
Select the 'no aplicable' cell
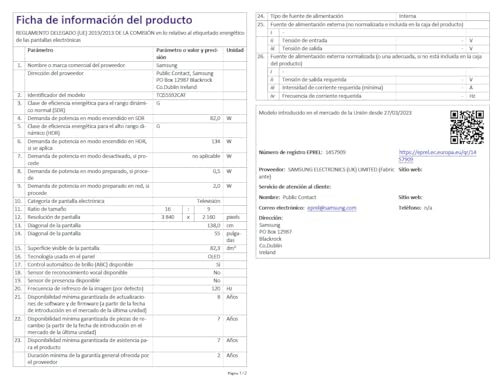point(206,156)
